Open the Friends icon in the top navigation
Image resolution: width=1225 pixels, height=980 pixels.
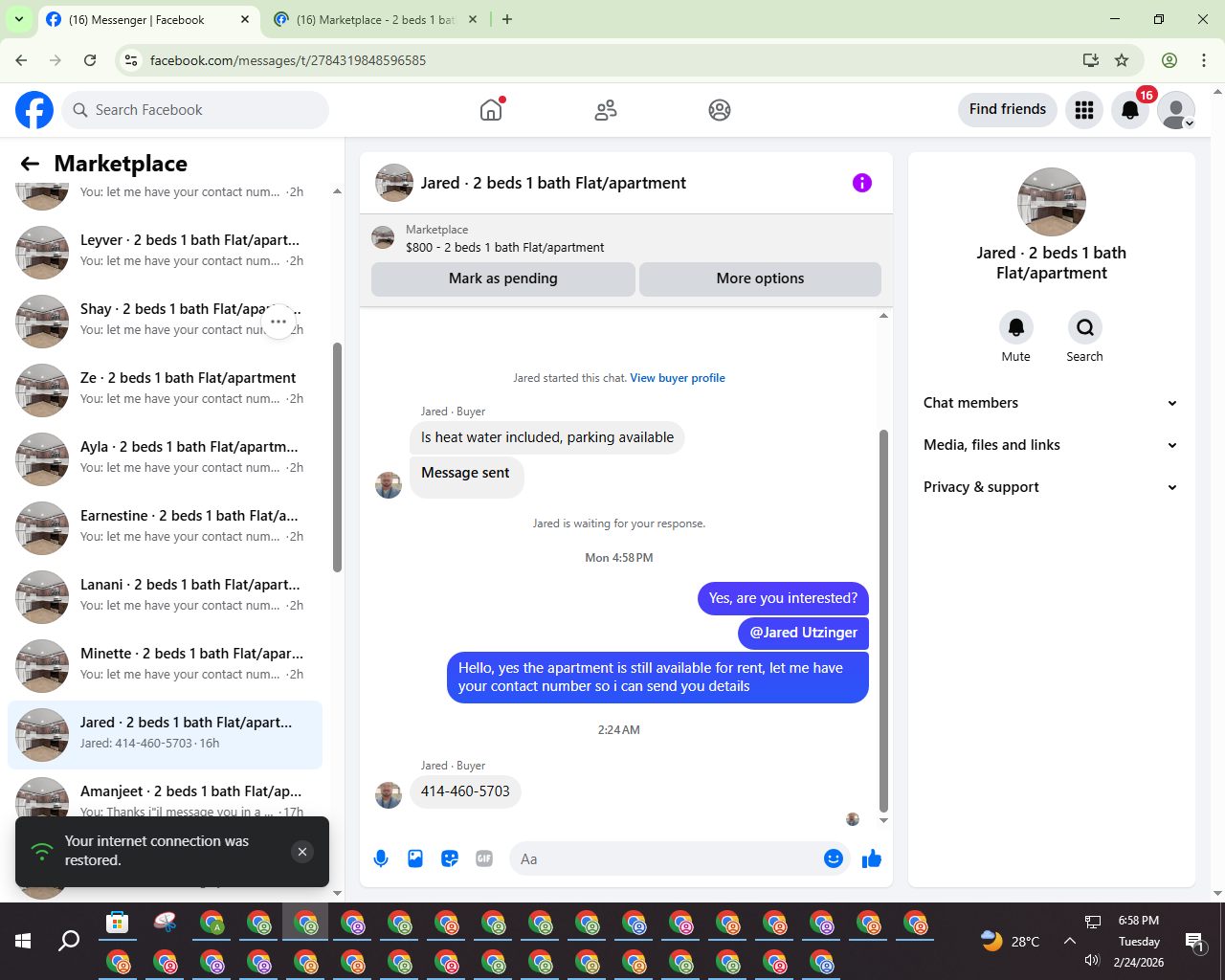point(606,110)
